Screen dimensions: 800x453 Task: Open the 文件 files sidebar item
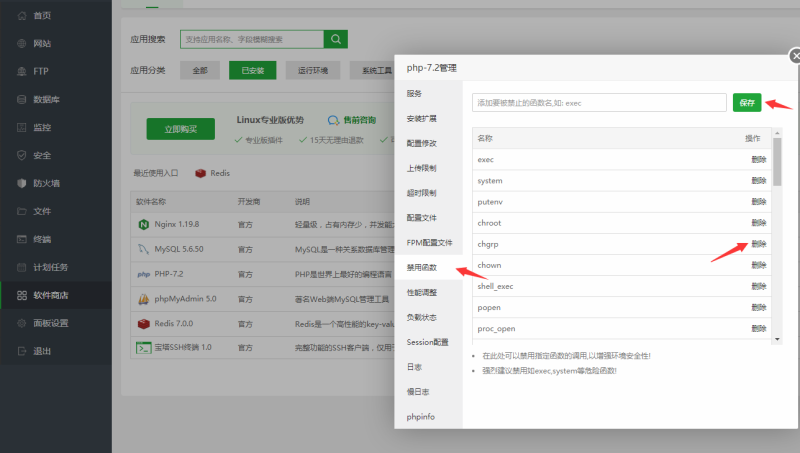click(x=56, y=211)
